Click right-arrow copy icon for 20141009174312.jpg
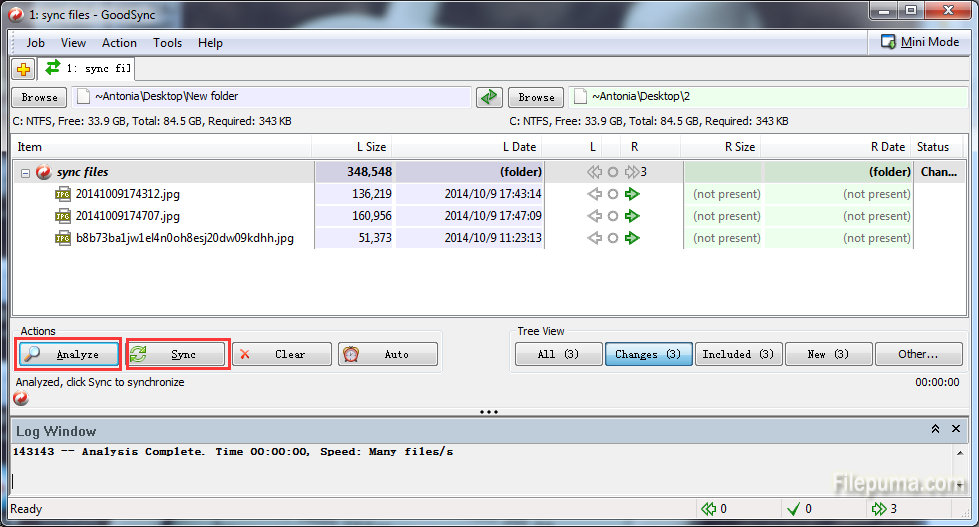The width and height of the screenshot is (979, 527). [x=632, y=194]
